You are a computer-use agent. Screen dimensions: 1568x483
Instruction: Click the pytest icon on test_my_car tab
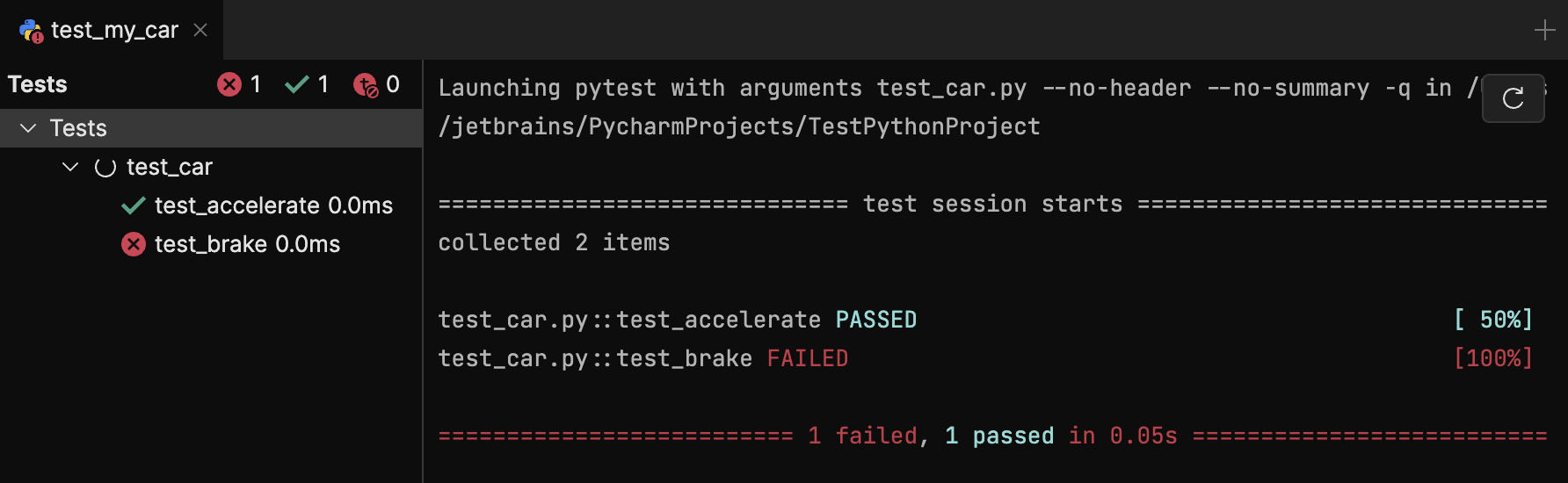coord(31,31)
